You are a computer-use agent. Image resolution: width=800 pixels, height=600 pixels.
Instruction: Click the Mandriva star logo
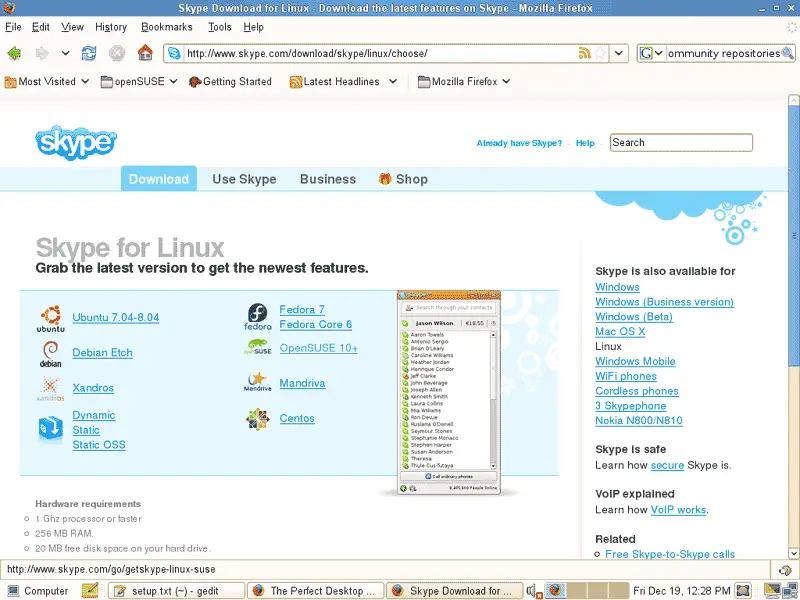[258, 382]
